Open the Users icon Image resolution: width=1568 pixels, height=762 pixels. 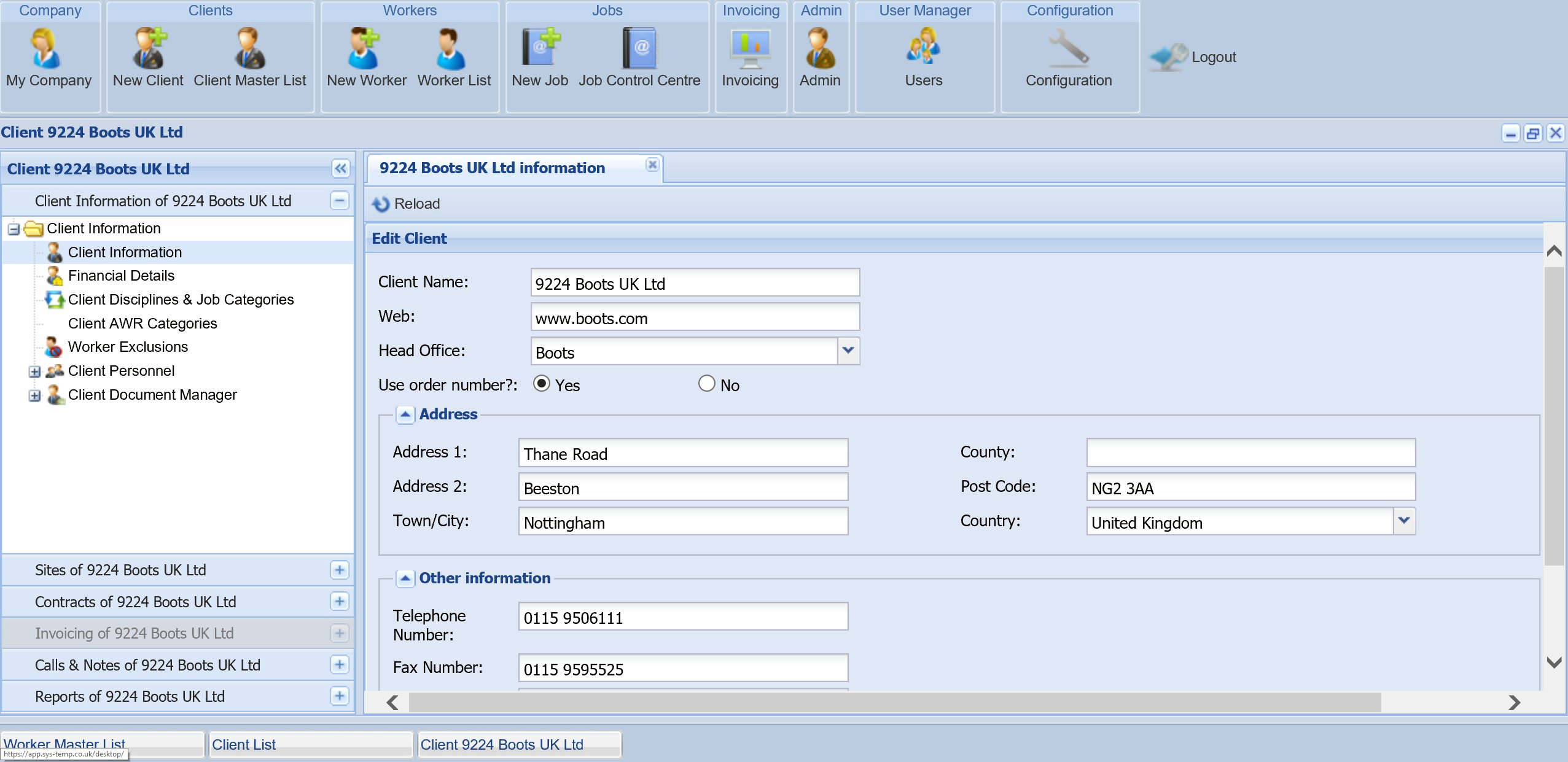(x=923, y=47)
